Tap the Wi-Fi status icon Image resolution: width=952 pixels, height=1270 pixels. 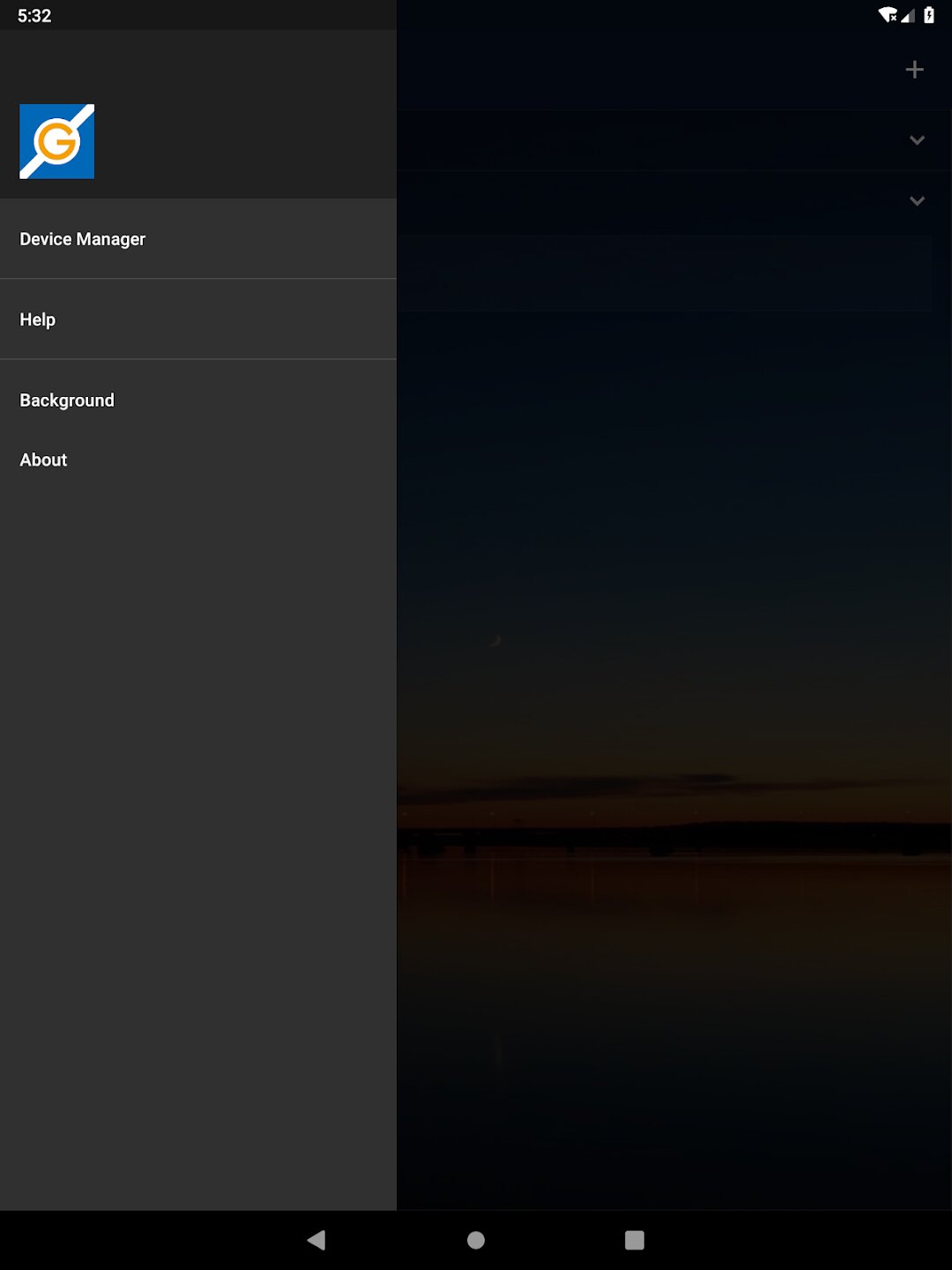click(x=887, y=15)
